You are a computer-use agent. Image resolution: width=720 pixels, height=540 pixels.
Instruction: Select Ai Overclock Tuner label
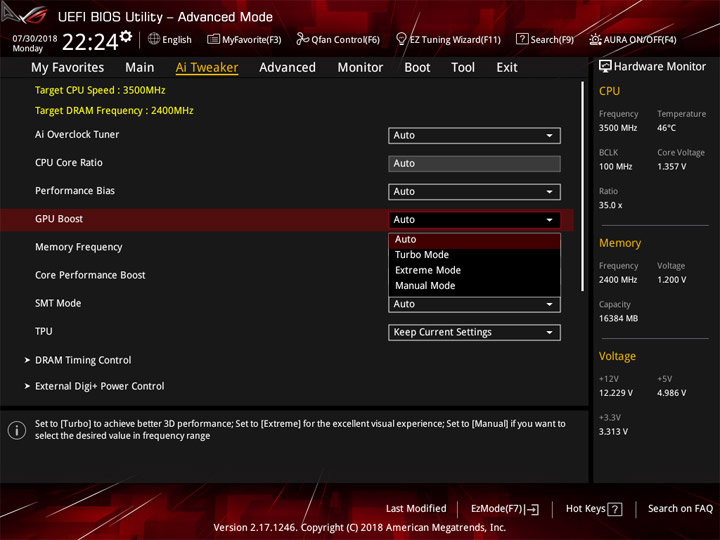point(77,135)
